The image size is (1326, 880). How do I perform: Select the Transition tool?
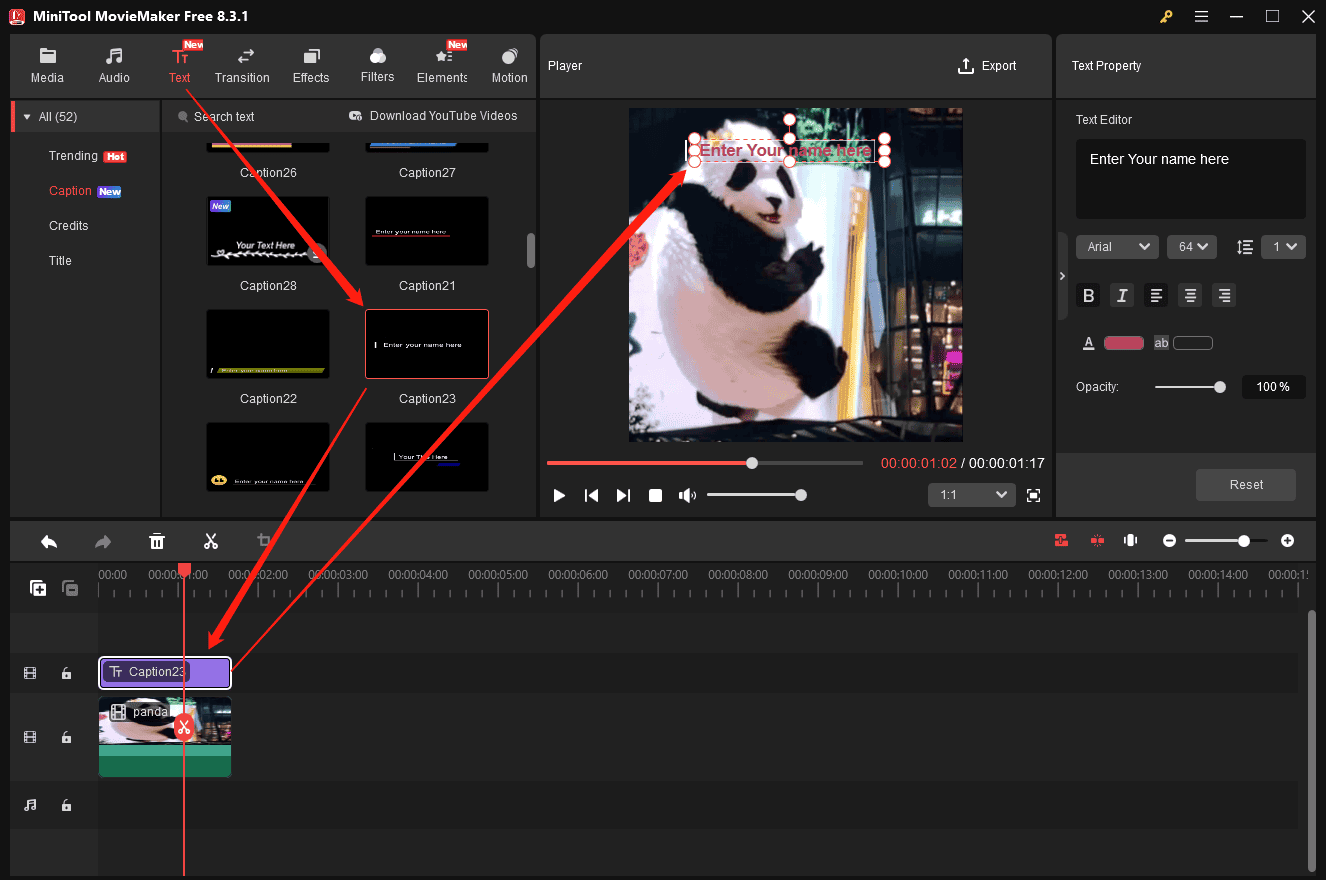click(x=242, y=65)
